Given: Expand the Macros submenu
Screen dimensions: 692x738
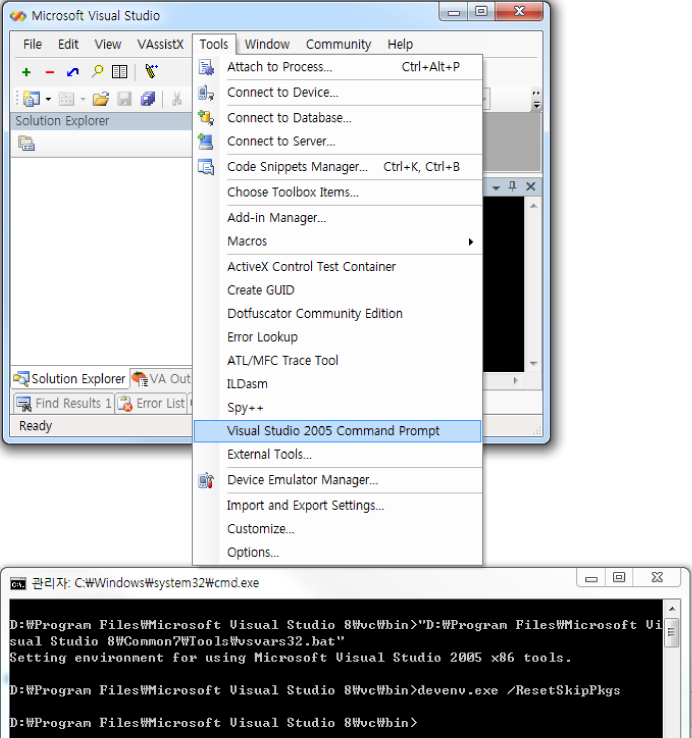Looking at the screenshot, I should [338, 241].
